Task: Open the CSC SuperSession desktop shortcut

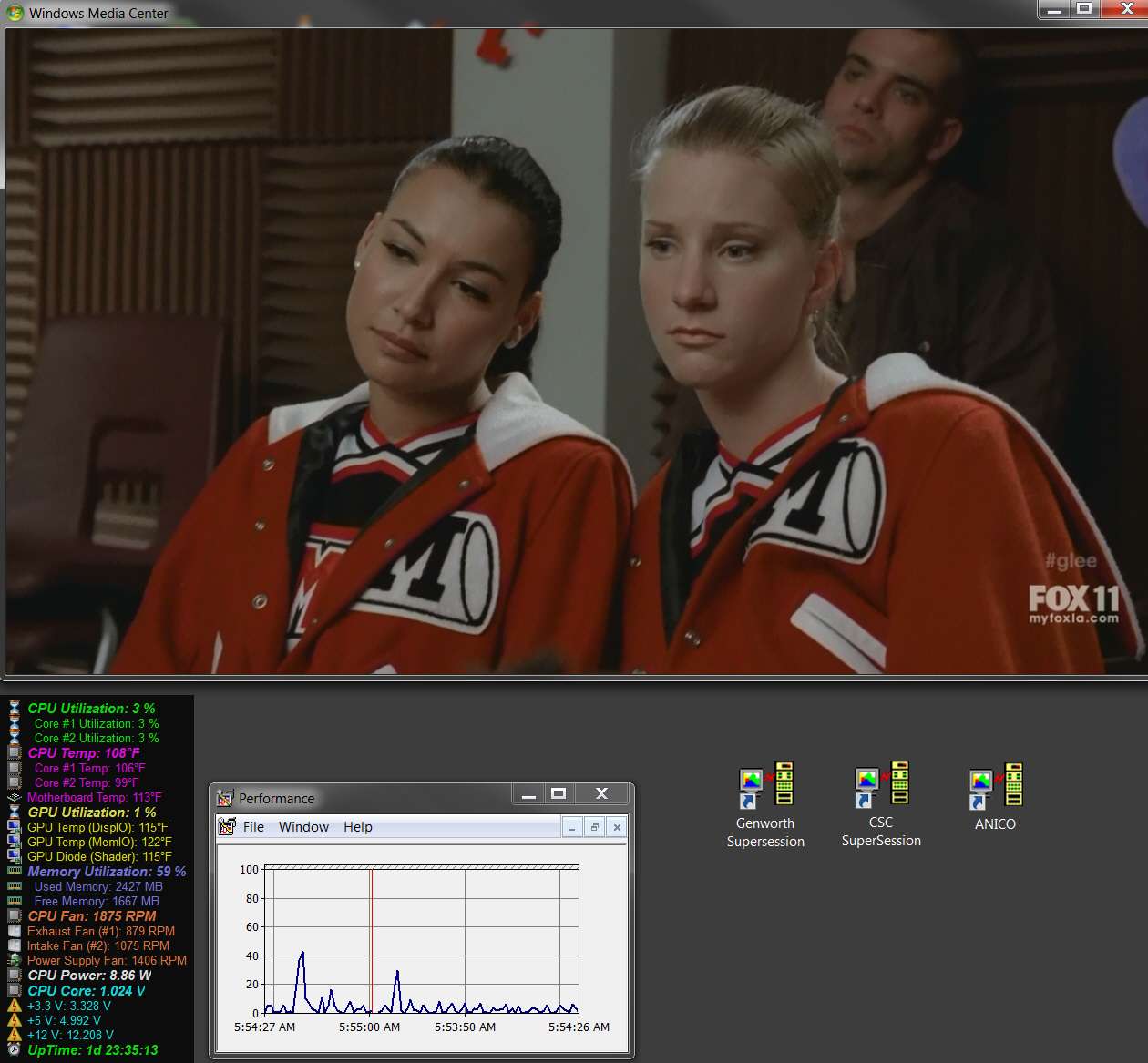Action: click(881, 805)
